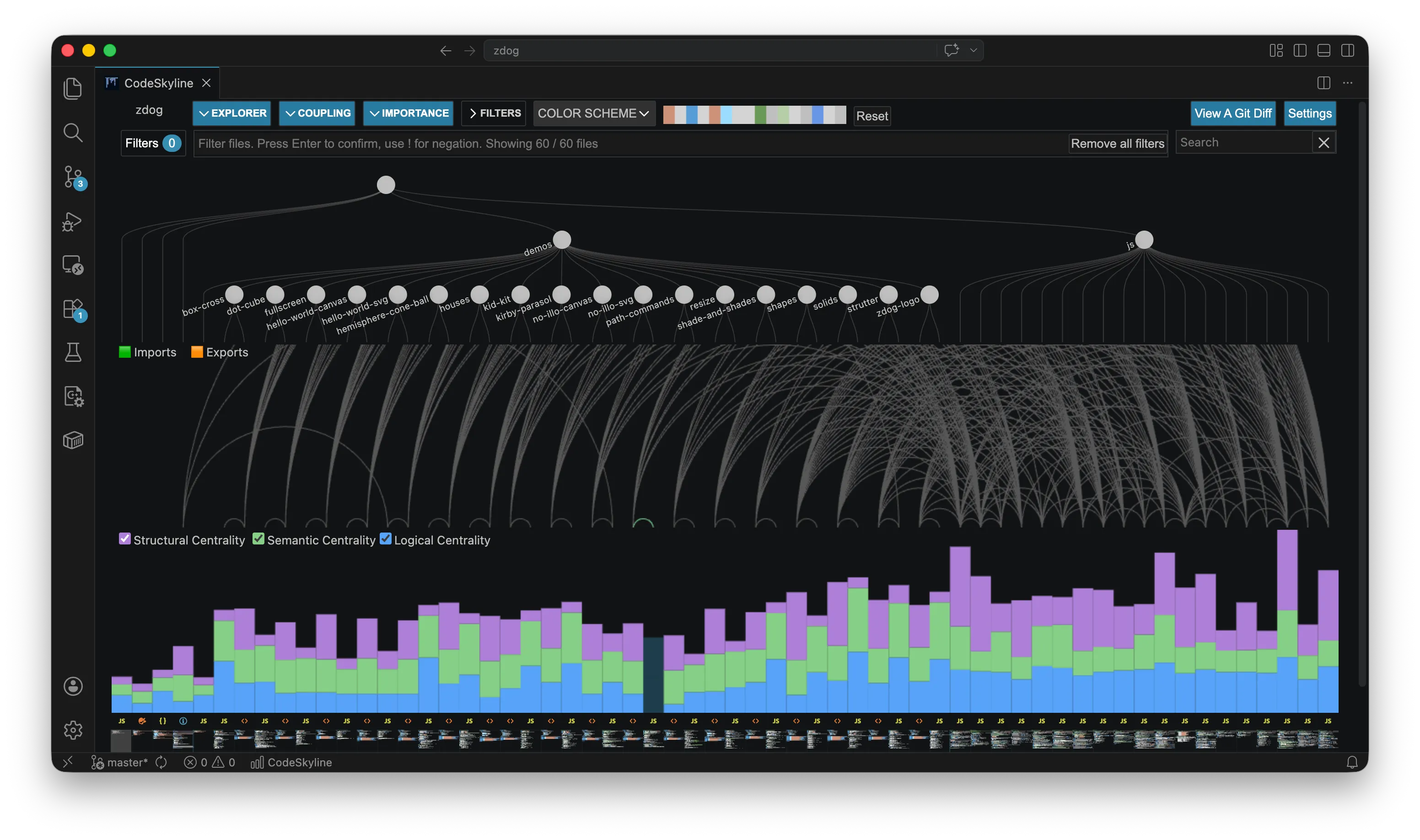Open editor More Actions ellipsis
The width and height of the screenshot is (1420, 840).
click(x=1348, y=83)
